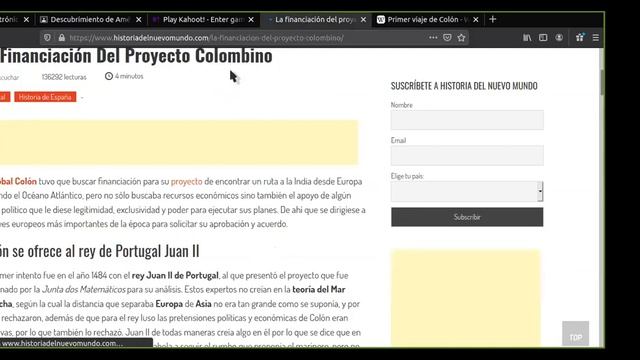Click the Subscribir button

(467, 217)
